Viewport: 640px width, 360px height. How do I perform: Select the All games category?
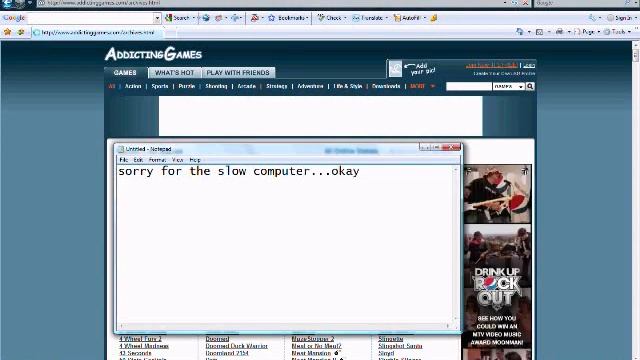coord(111,86)
